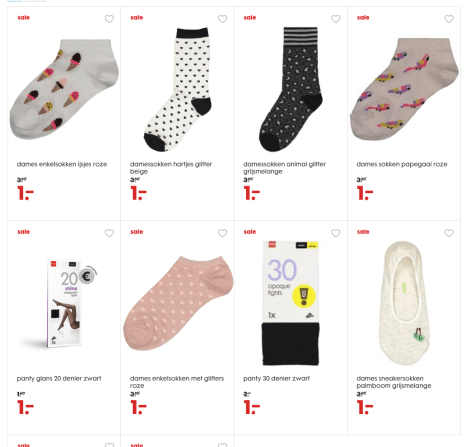The height and width of the screenshot is (447, 475).
Task: Open link dames enkelsokken ijsjes roze
Action: tap(62, 164)
